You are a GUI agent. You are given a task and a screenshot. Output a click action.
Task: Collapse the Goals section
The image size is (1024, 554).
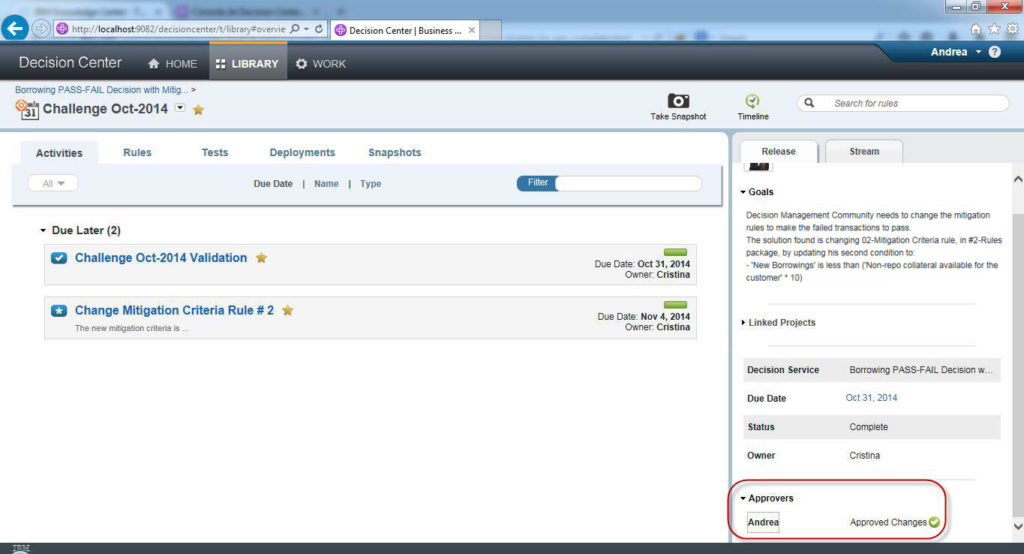(743, 192)
